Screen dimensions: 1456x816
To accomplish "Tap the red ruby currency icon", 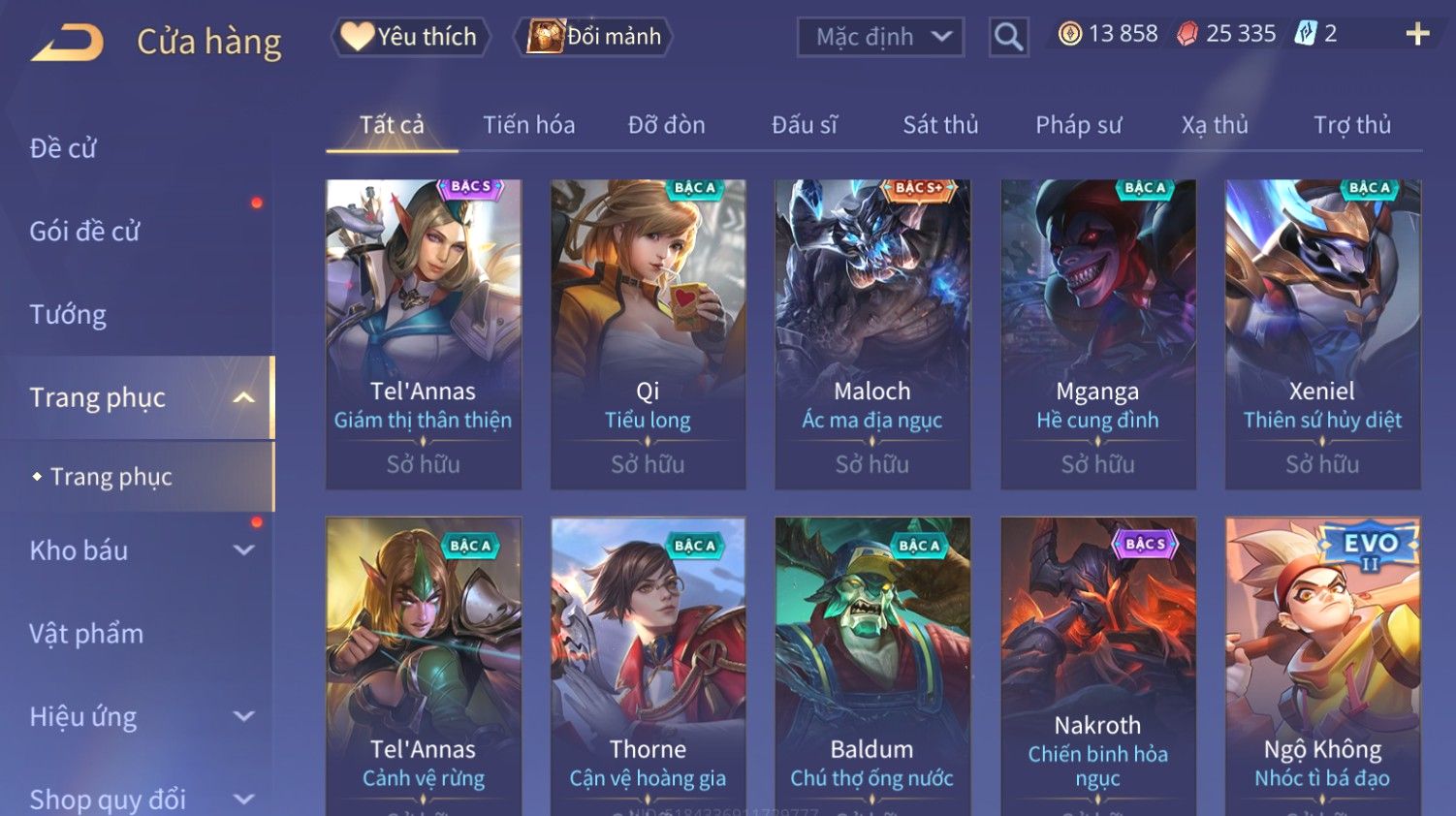I will click(x=1187, y=34).
